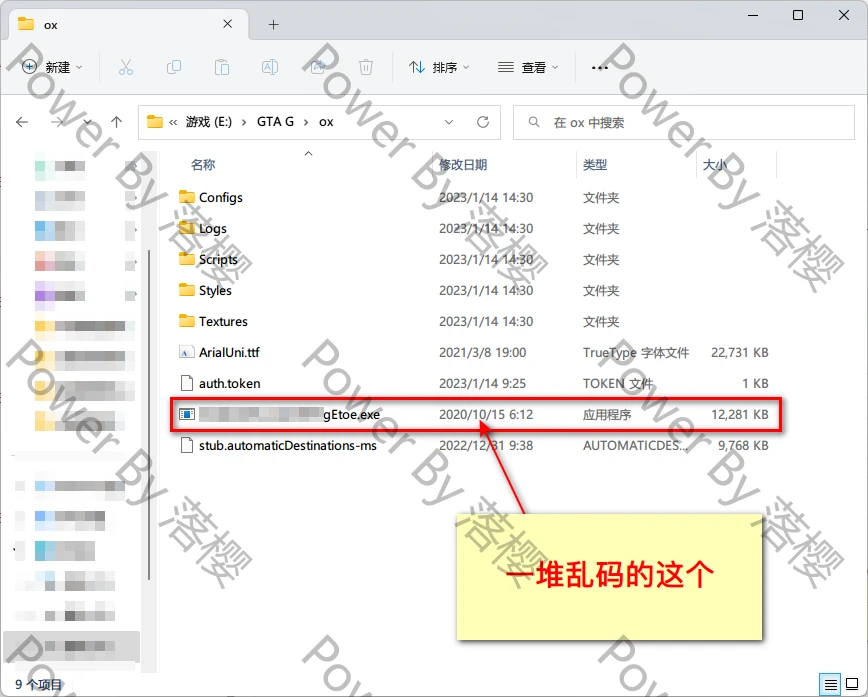868x697 pixels.
Task: Click ox breadcrumb in address bar
Action: 326,122
